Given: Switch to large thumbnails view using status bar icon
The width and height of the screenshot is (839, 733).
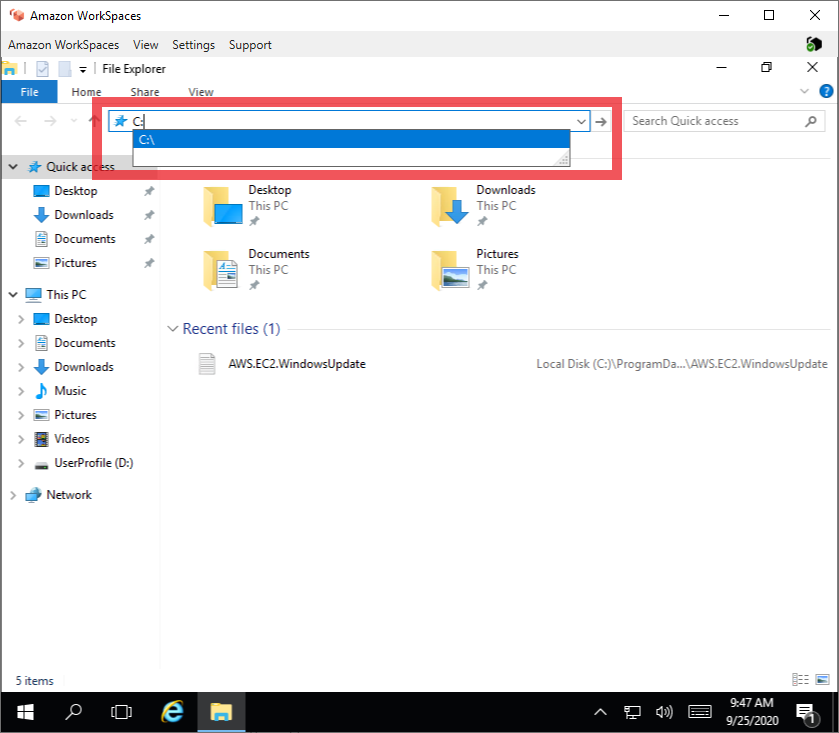Looking at the screenshot, I should click(822, 679).
